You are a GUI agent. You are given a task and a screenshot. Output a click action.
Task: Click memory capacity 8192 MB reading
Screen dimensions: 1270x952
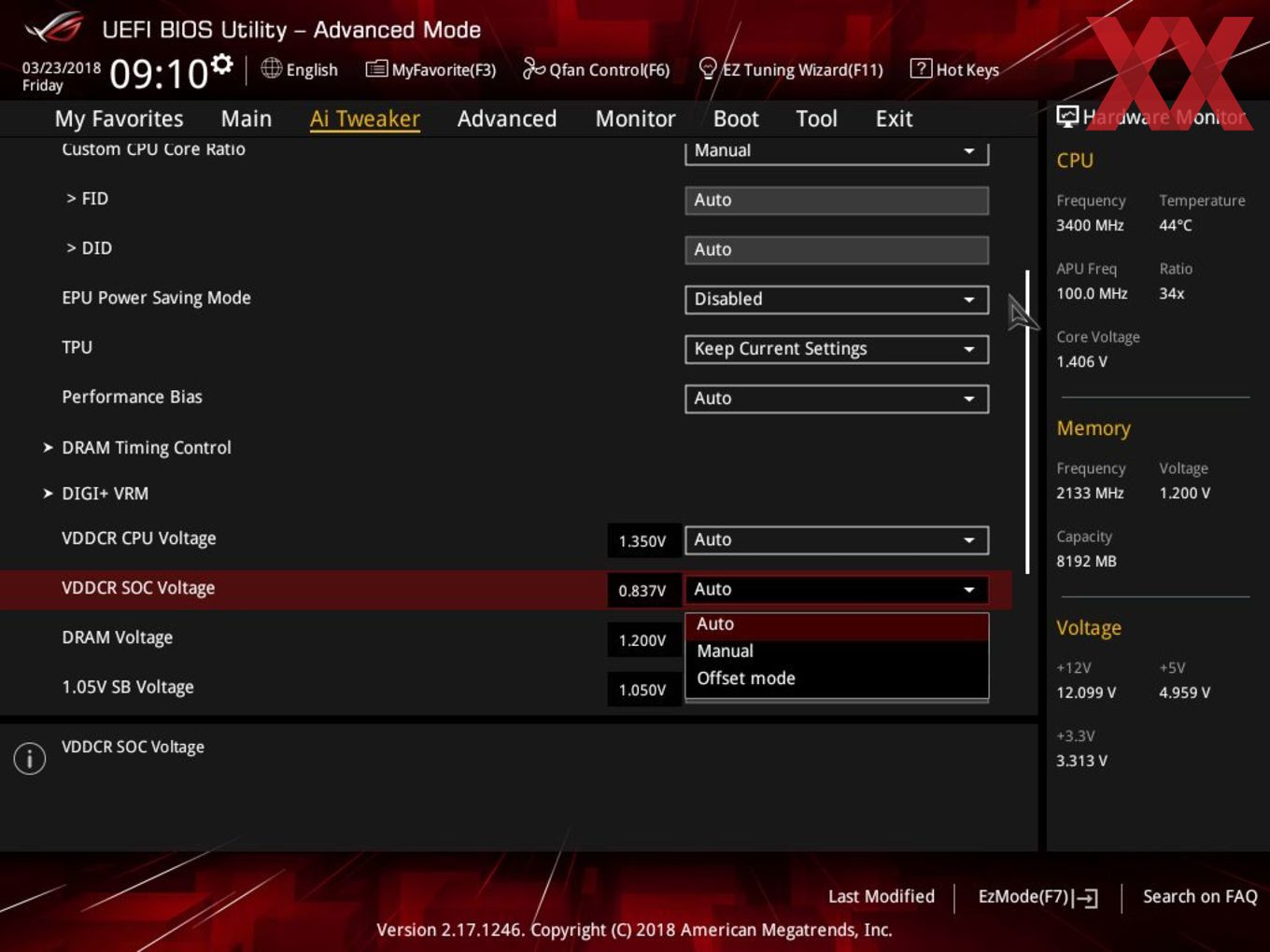(x=1086, y=561)
